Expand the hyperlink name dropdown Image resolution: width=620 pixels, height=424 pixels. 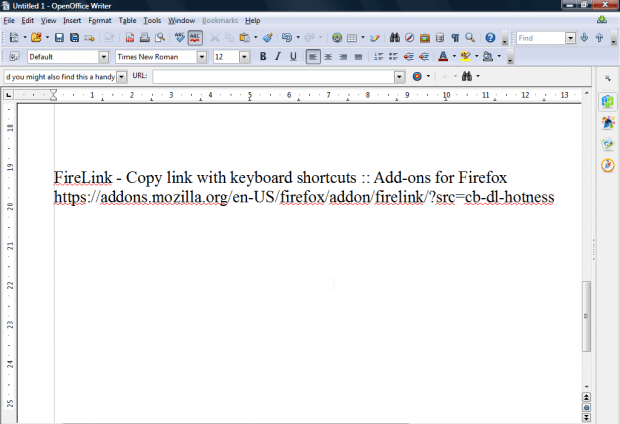click(122, 77)
